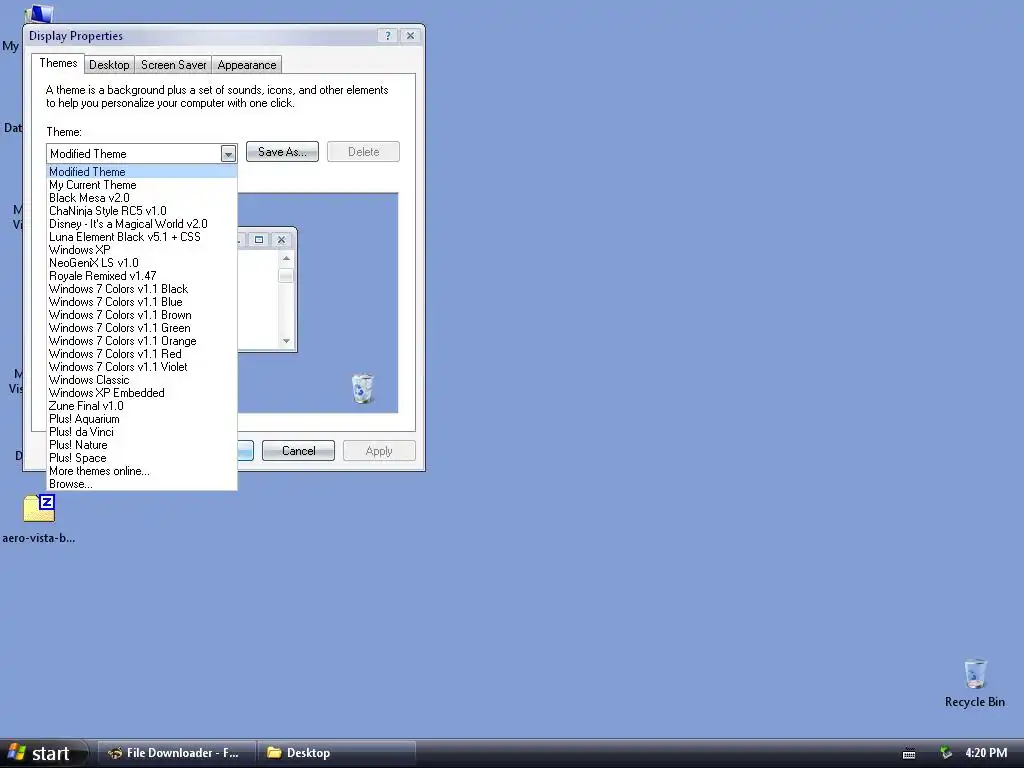Click the Save As... button
Image resolution: width=1024 pixels, height=768 pixels.
(282, 152)
